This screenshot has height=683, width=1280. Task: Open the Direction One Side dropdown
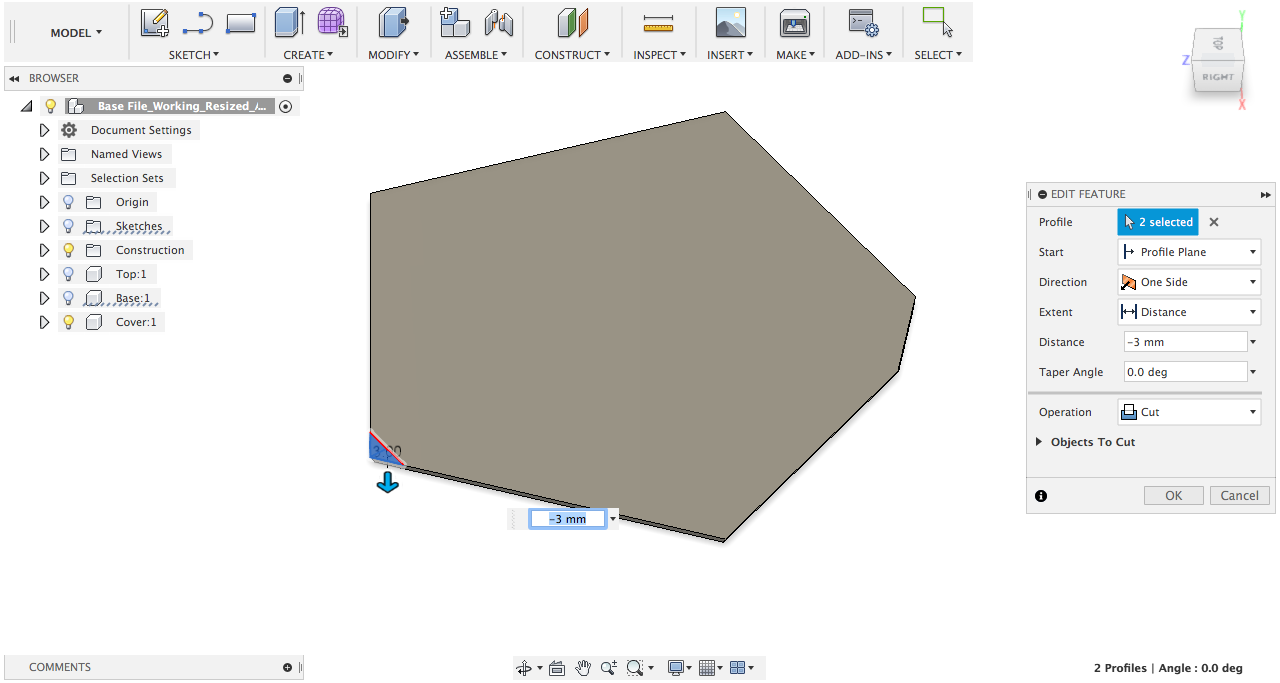click(1188, 282)
